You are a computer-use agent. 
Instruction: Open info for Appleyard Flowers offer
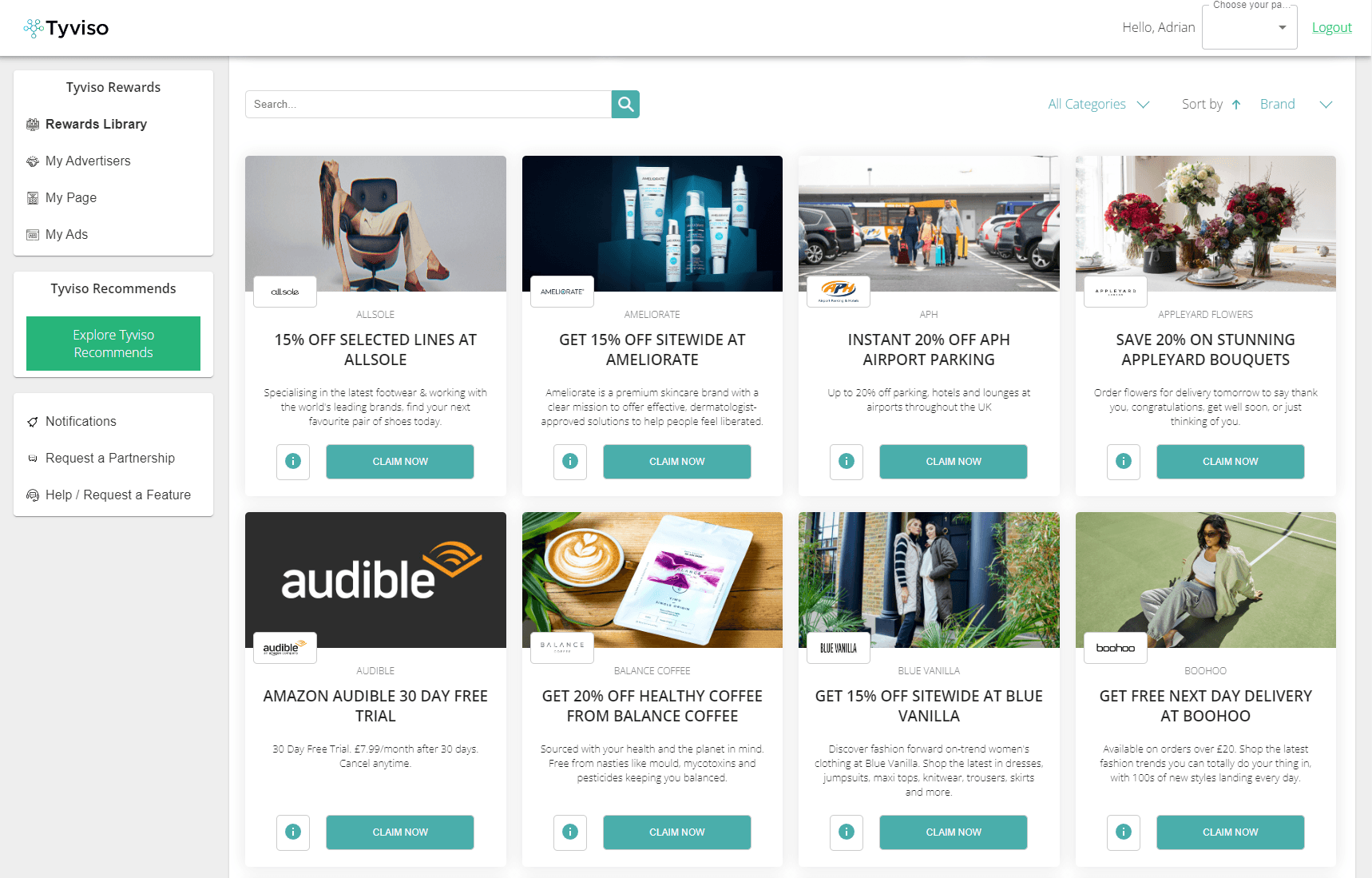click(1124, 462)
